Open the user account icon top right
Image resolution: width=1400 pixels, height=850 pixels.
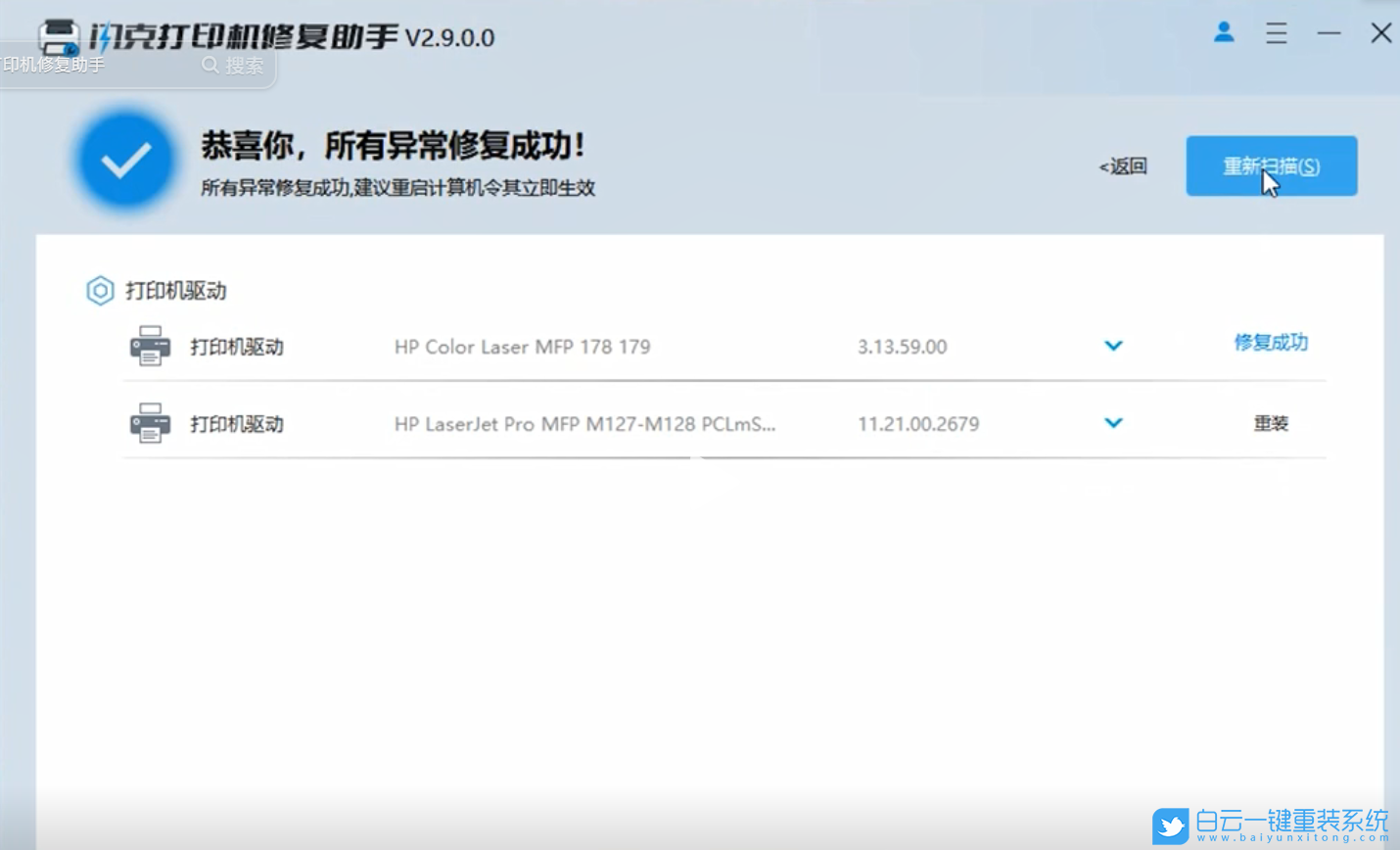(x=1223, y=32)
